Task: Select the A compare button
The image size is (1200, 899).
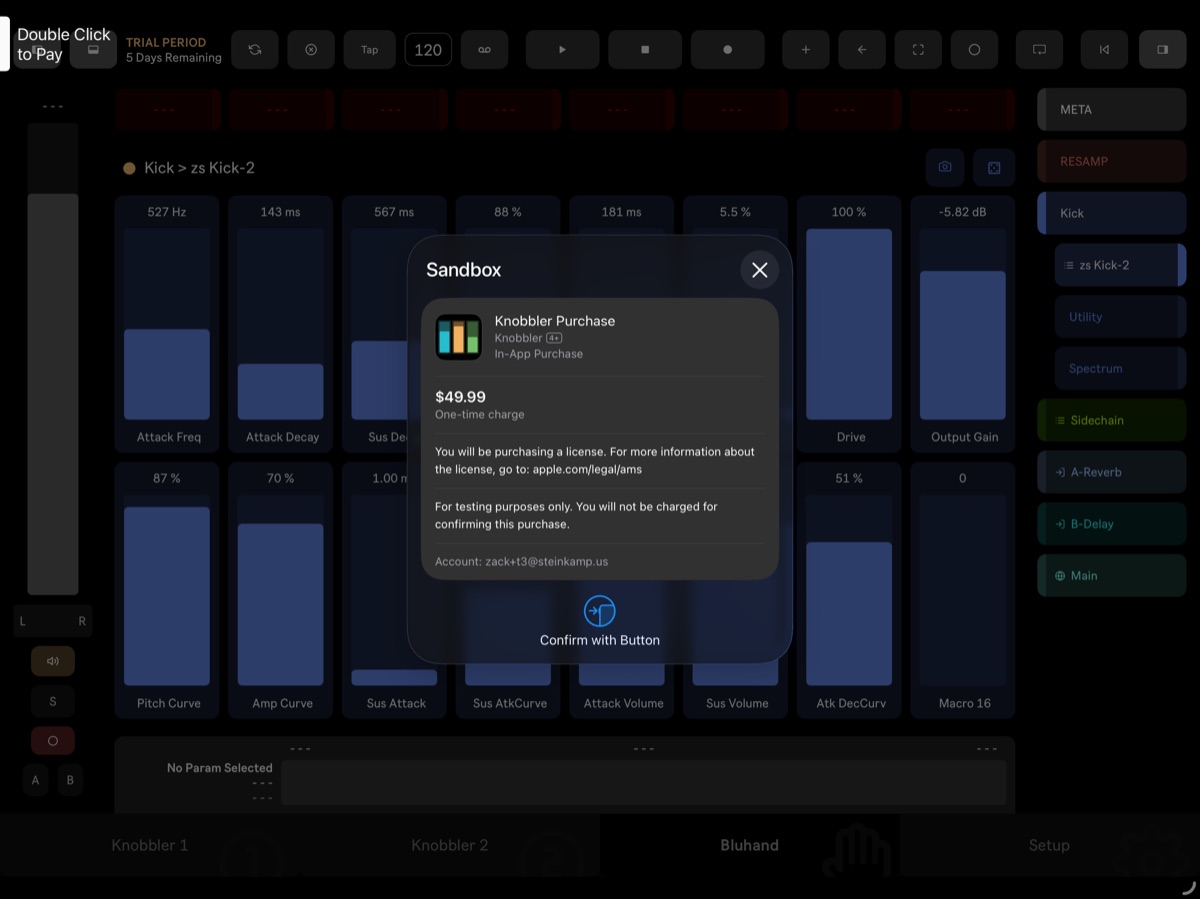Action: (36, 780)
